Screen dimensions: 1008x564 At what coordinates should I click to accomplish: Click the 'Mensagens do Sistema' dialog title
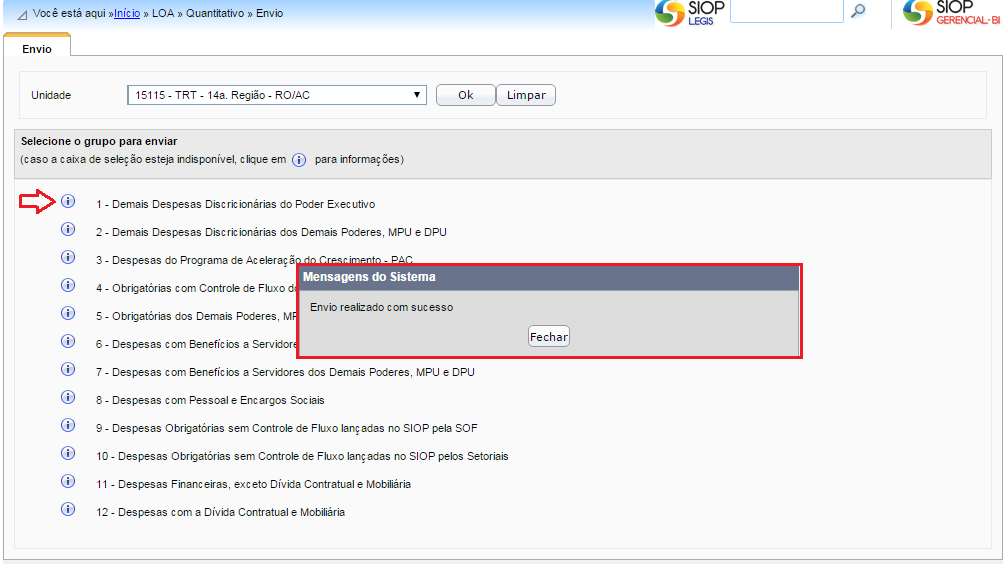(x=369, y=277)
